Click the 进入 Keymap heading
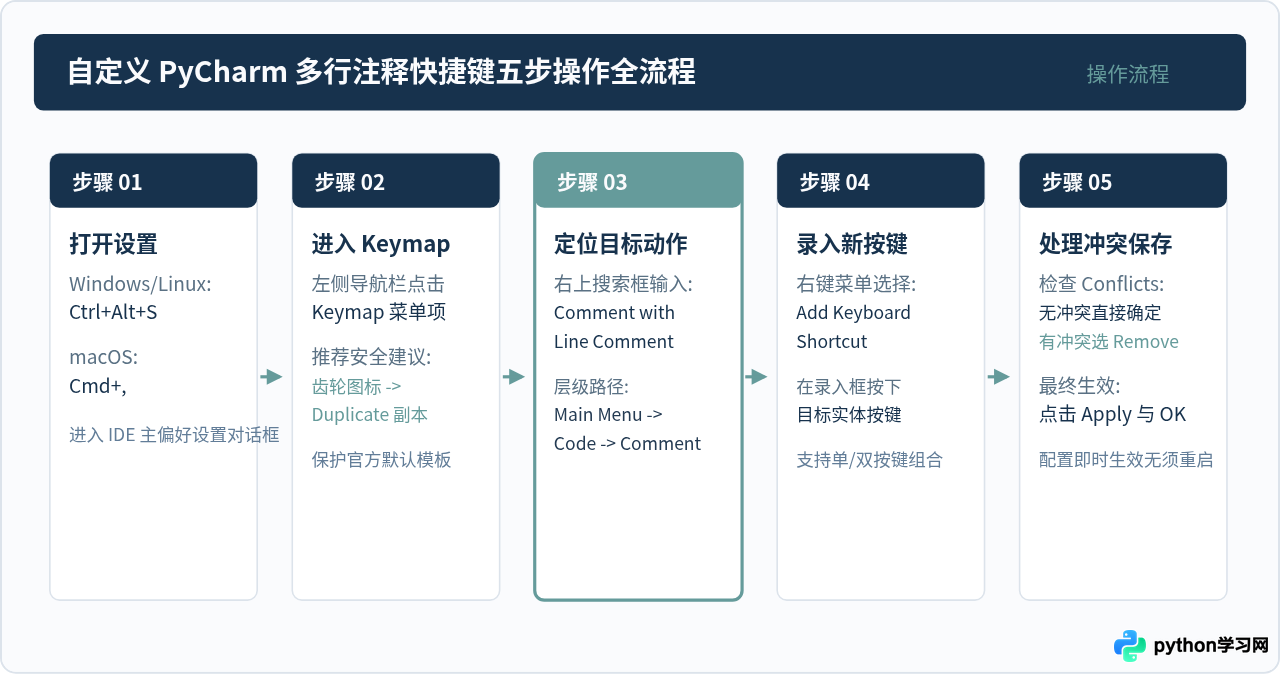The image size is (1280, 674). [381, 244]
